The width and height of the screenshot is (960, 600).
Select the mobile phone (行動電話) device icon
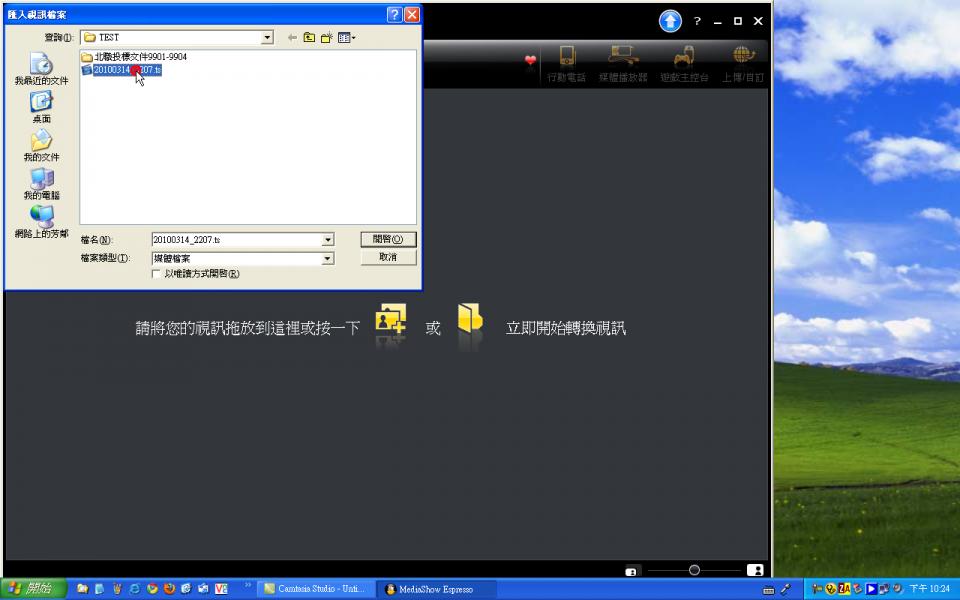pos(567,57)
